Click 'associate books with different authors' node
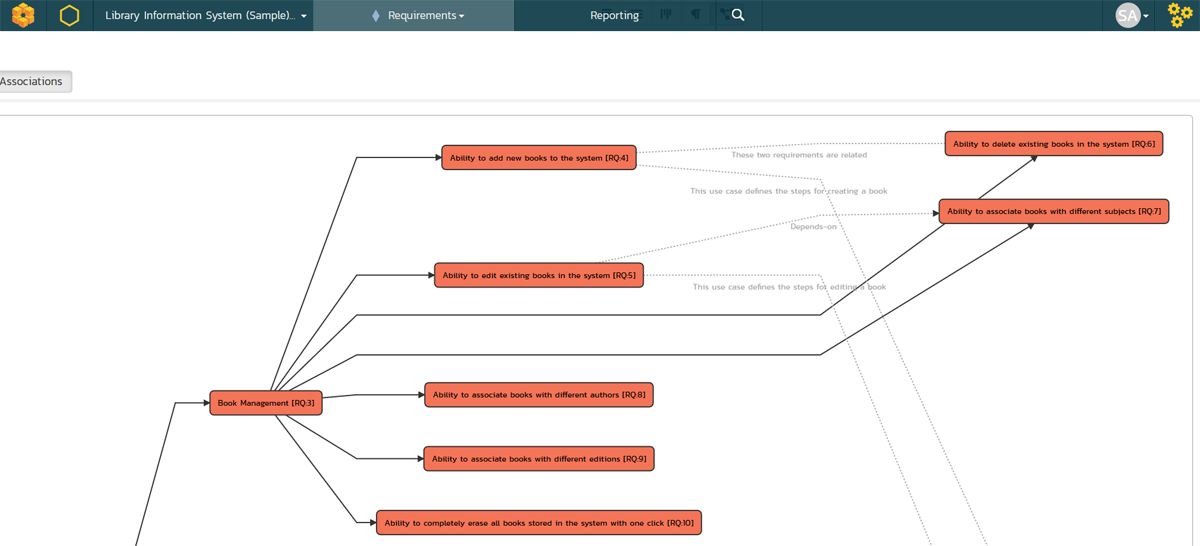This screenshot has width=1200, height=546. [539, 395]
